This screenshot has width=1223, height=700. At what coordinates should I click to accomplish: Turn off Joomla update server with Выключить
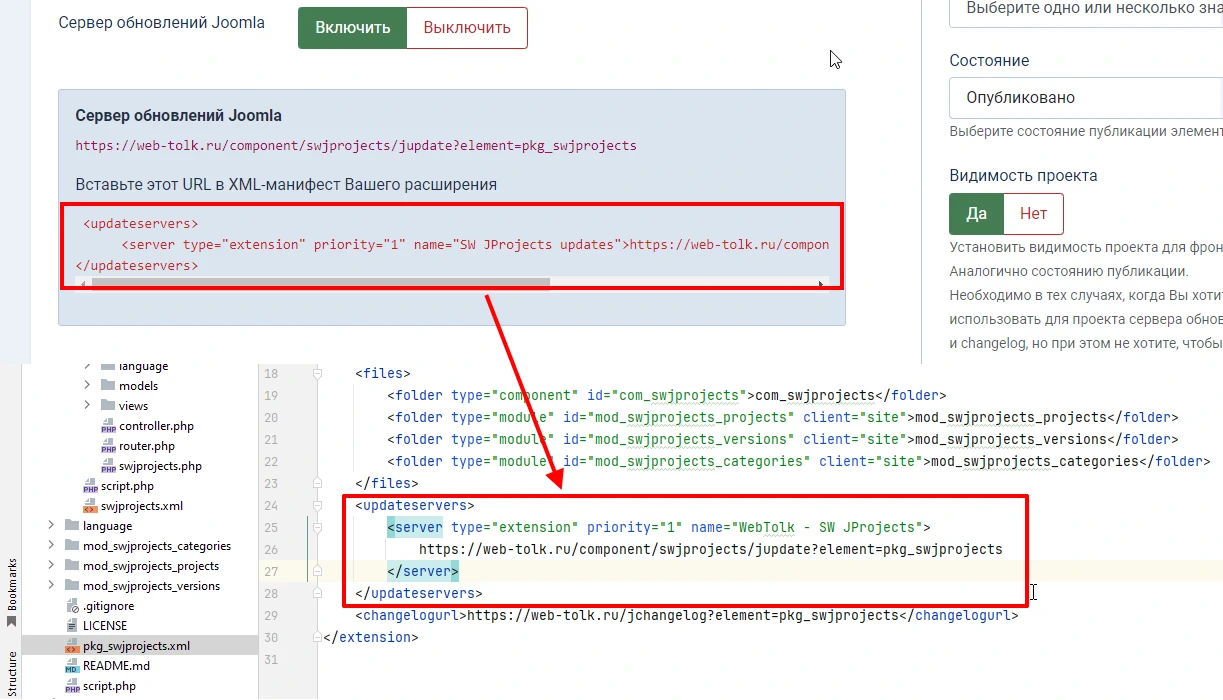click(x=467, y=28)
